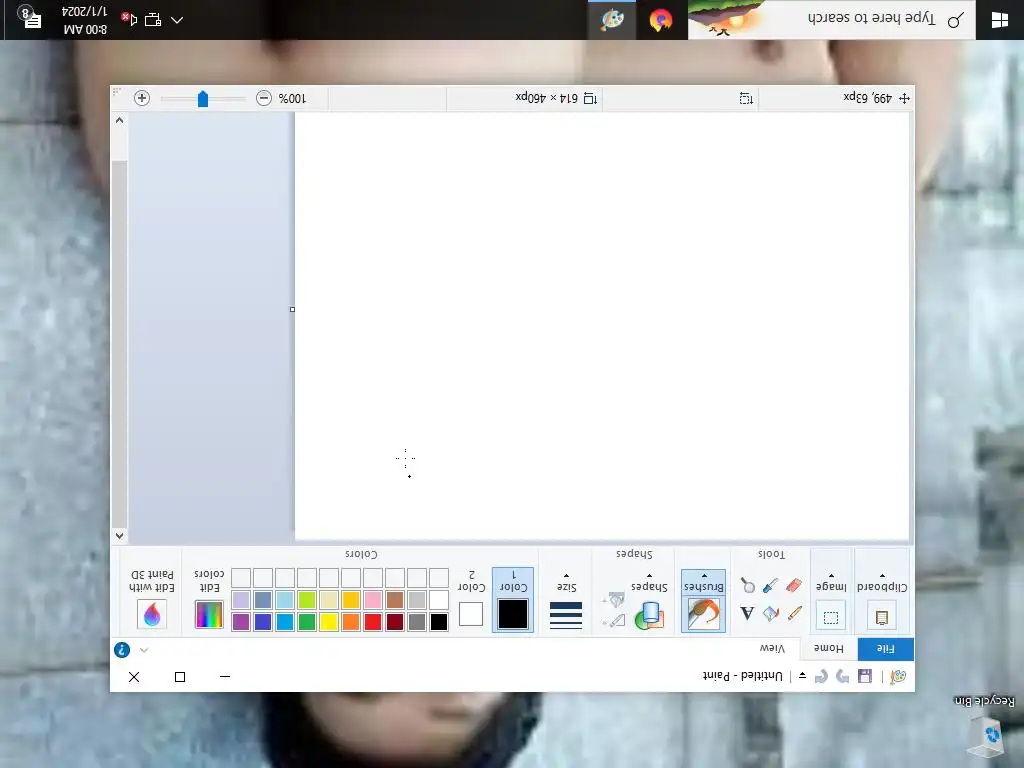This screenshot has width=1024, height=768.
Task: Pick the pink rose color swatch
Action: coord(373,600)
